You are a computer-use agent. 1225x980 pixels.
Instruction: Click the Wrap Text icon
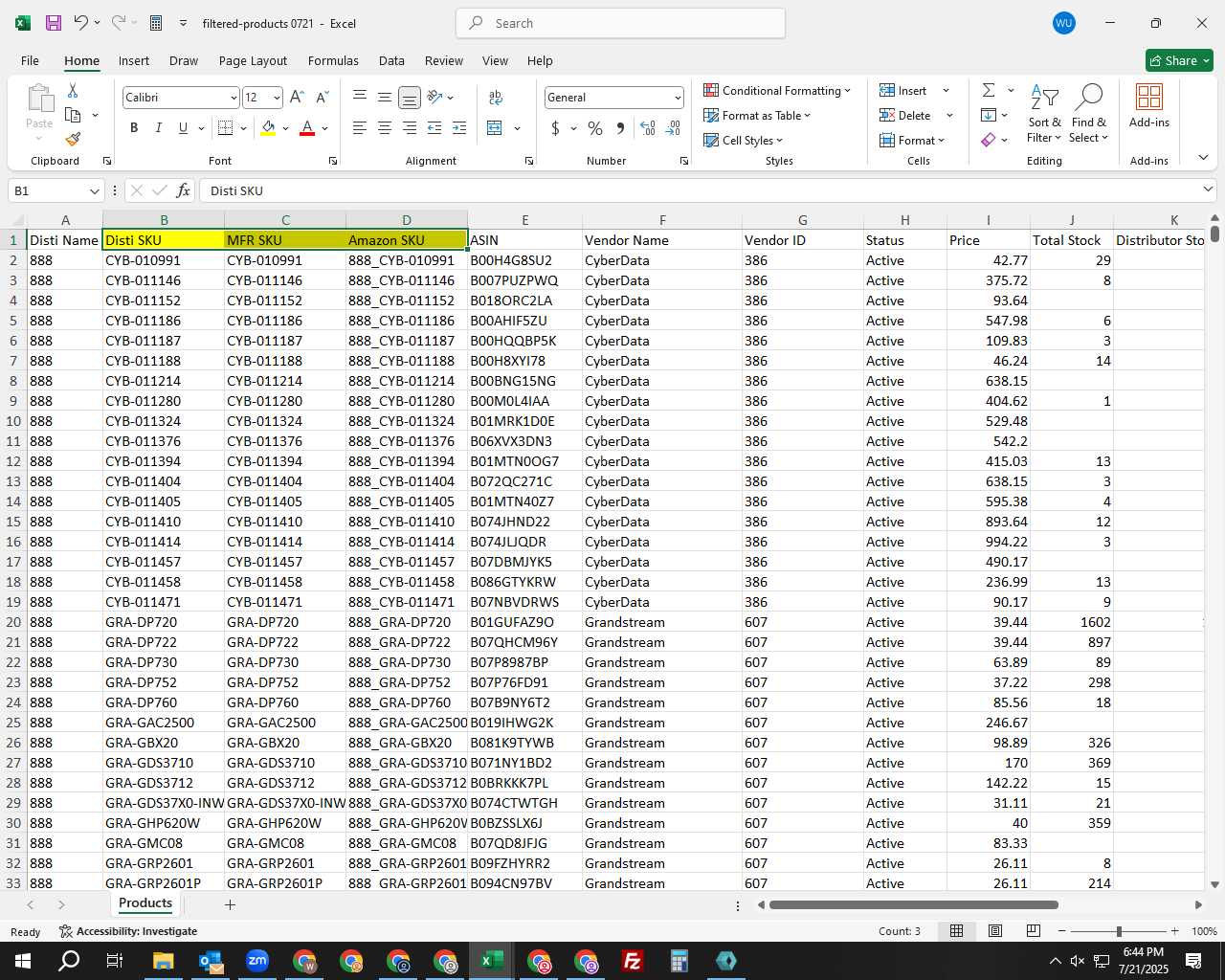(496, 98)
